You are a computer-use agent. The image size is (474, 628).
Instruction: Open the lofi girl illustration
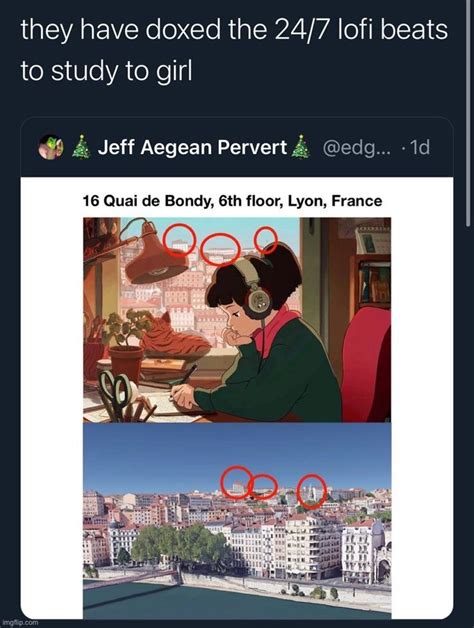(237, 320)
